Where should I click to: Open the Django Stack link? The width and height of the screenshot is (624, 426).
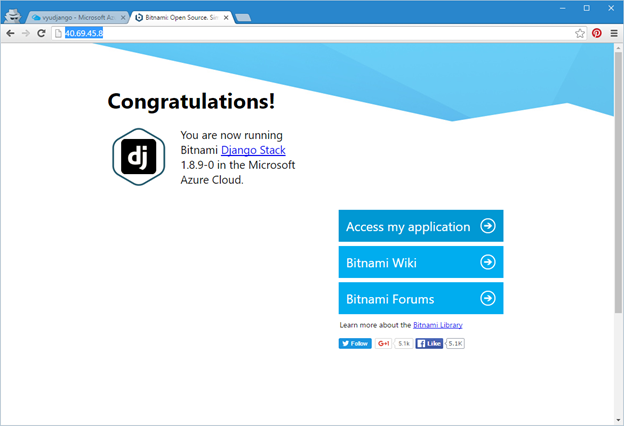(x=253, y=150)
